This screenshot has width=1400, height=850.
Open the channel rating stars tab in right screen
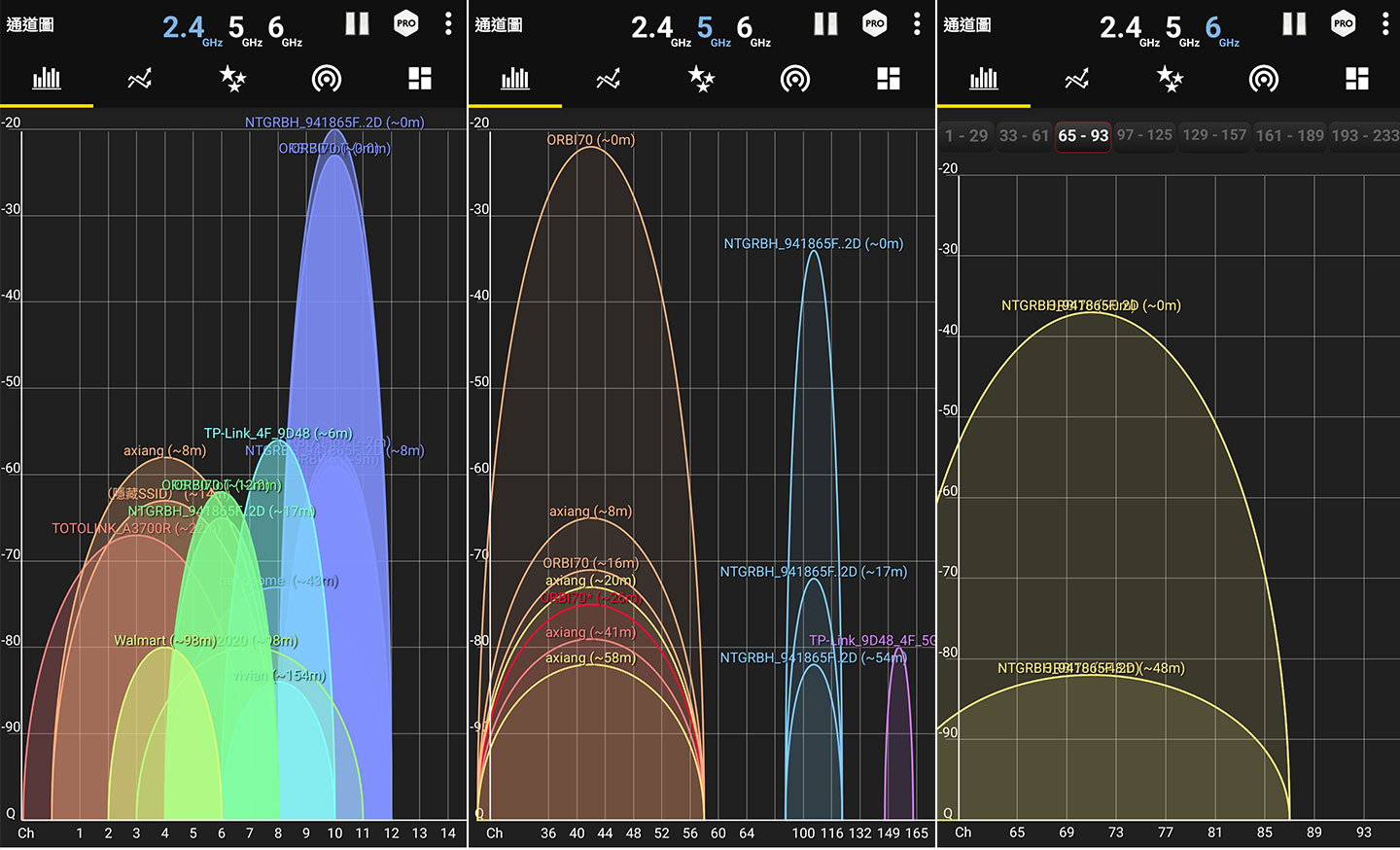click(x=1170, y=79)
